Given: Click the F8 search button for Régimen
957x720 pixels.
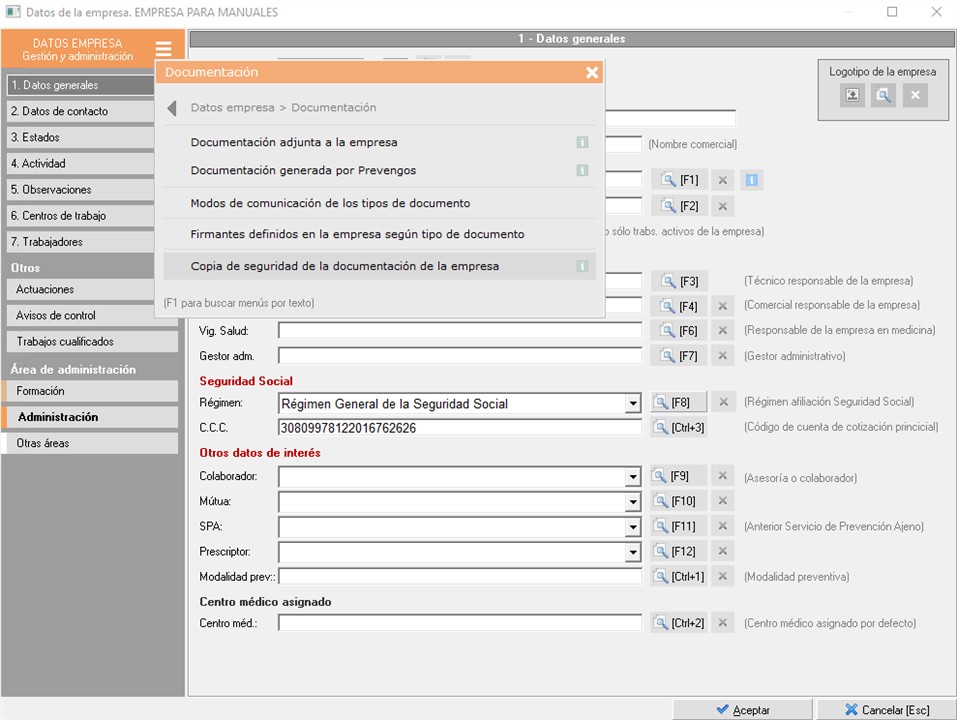Looking at the screenshot, I should [678, 403].
